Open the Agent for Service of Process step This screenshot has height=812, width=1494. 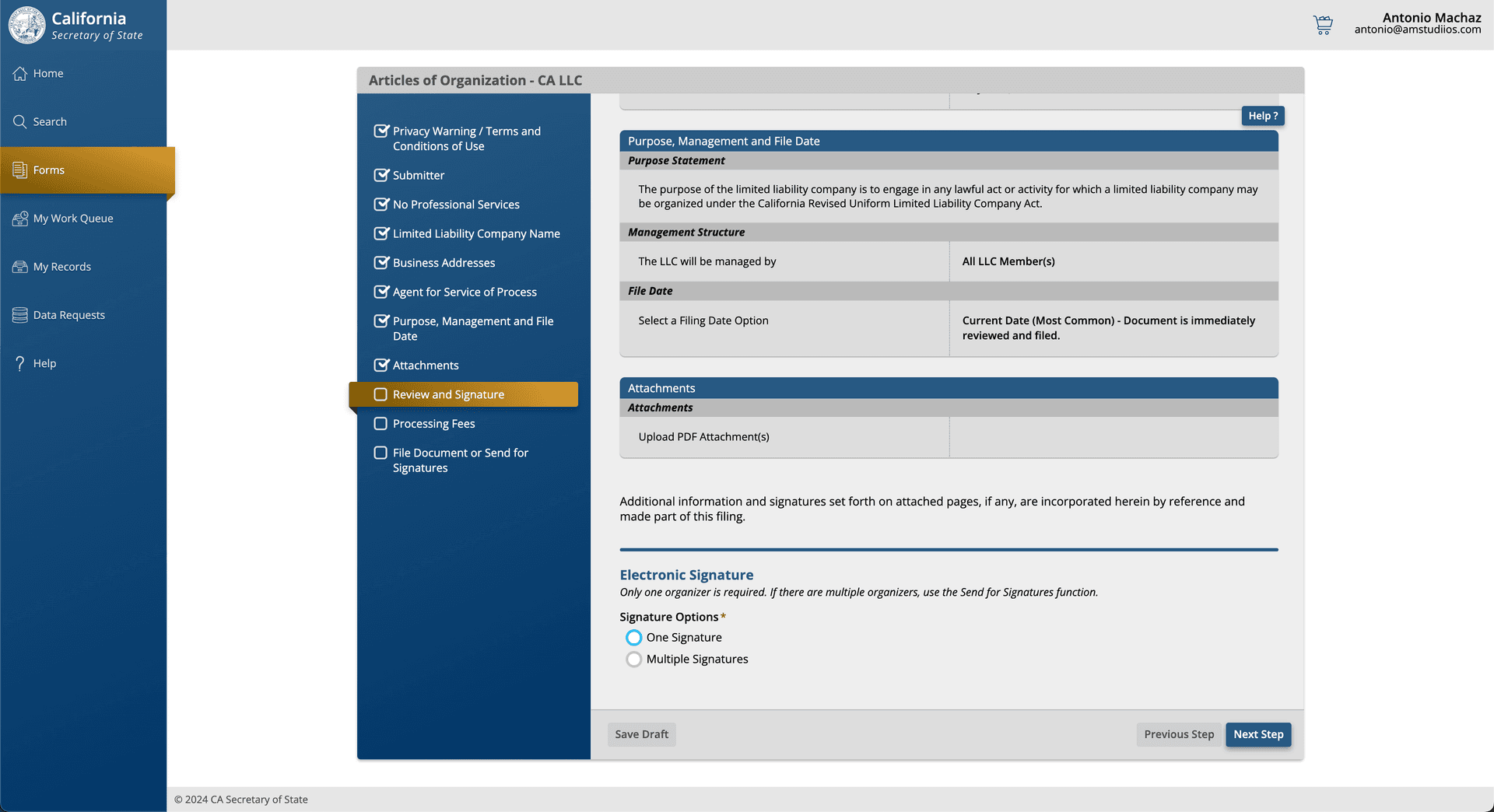(465, 292)
